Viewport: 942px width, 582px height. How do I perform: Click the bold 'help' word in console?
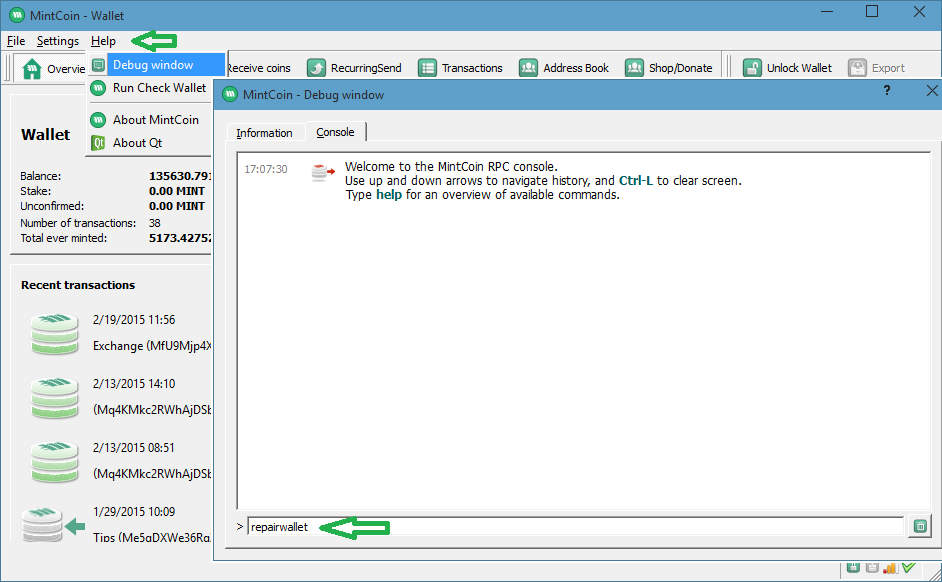(389, 195)
